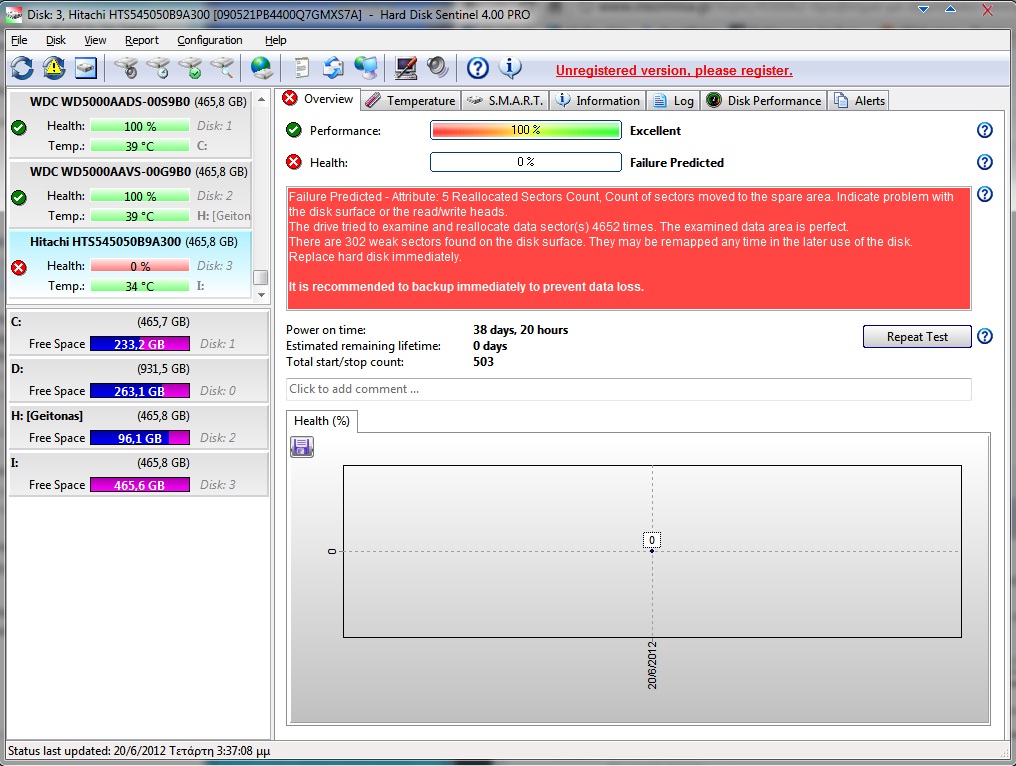Open the Report menu

(142, 40)
